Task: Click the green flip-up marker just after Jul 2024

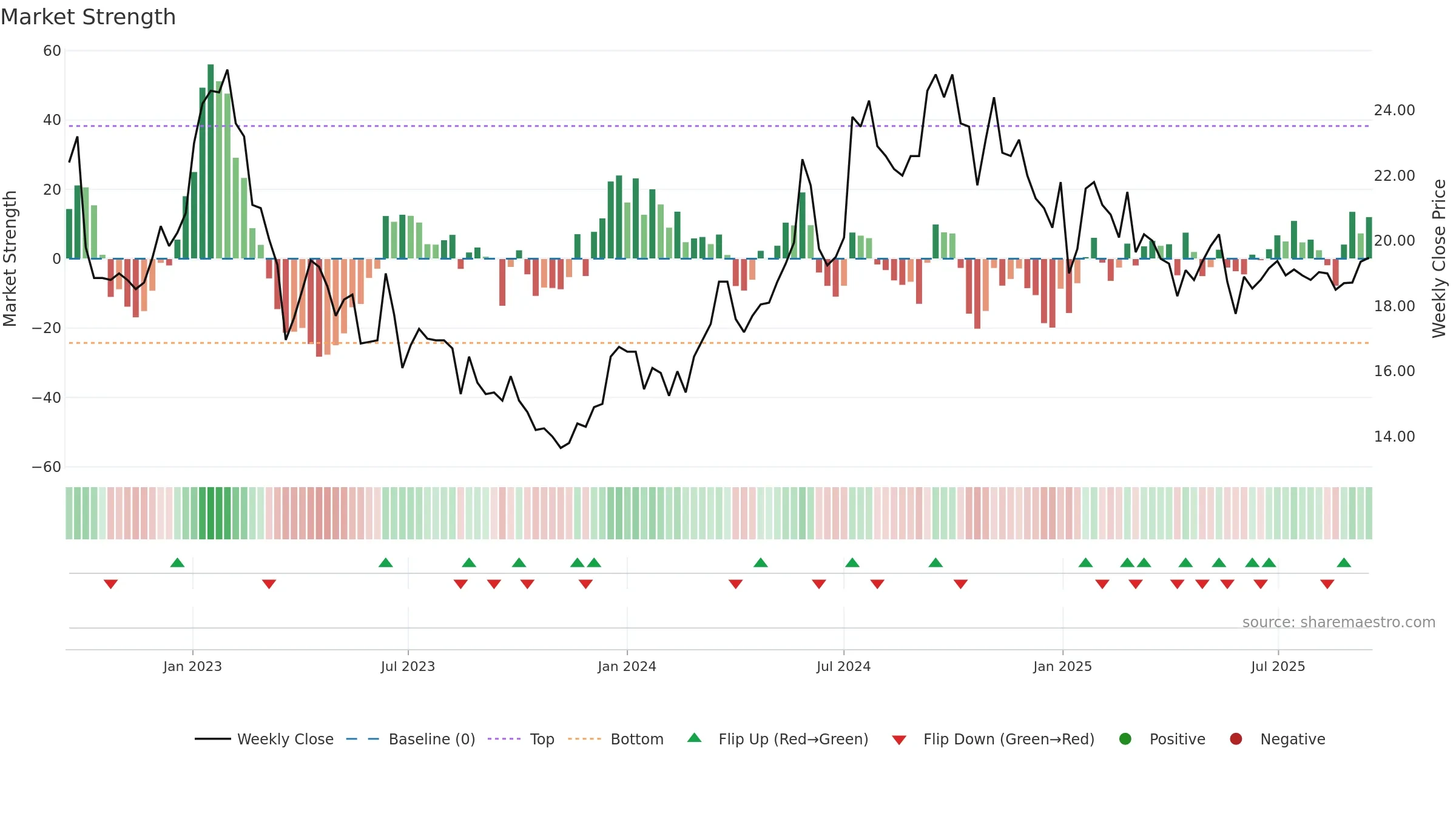Action: pyautogui.click(x=852, y=562)
